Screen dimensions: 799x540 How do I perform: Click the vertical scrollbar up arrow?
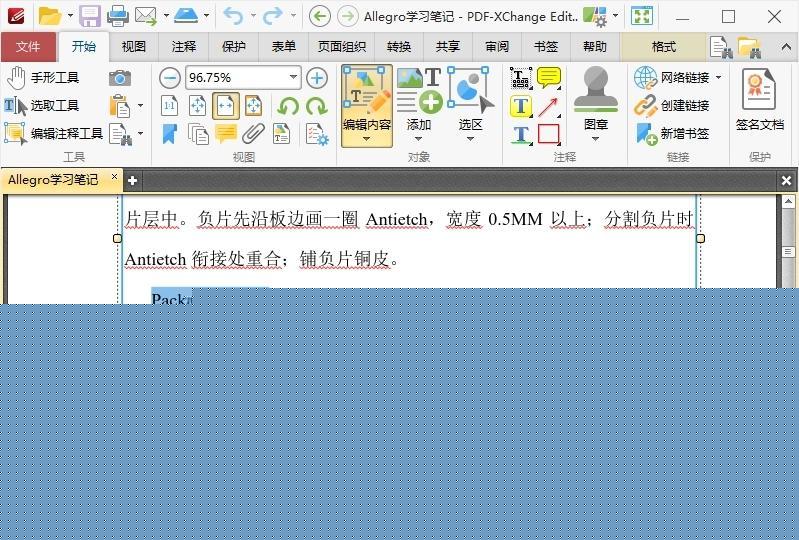(x=788, y=201)
